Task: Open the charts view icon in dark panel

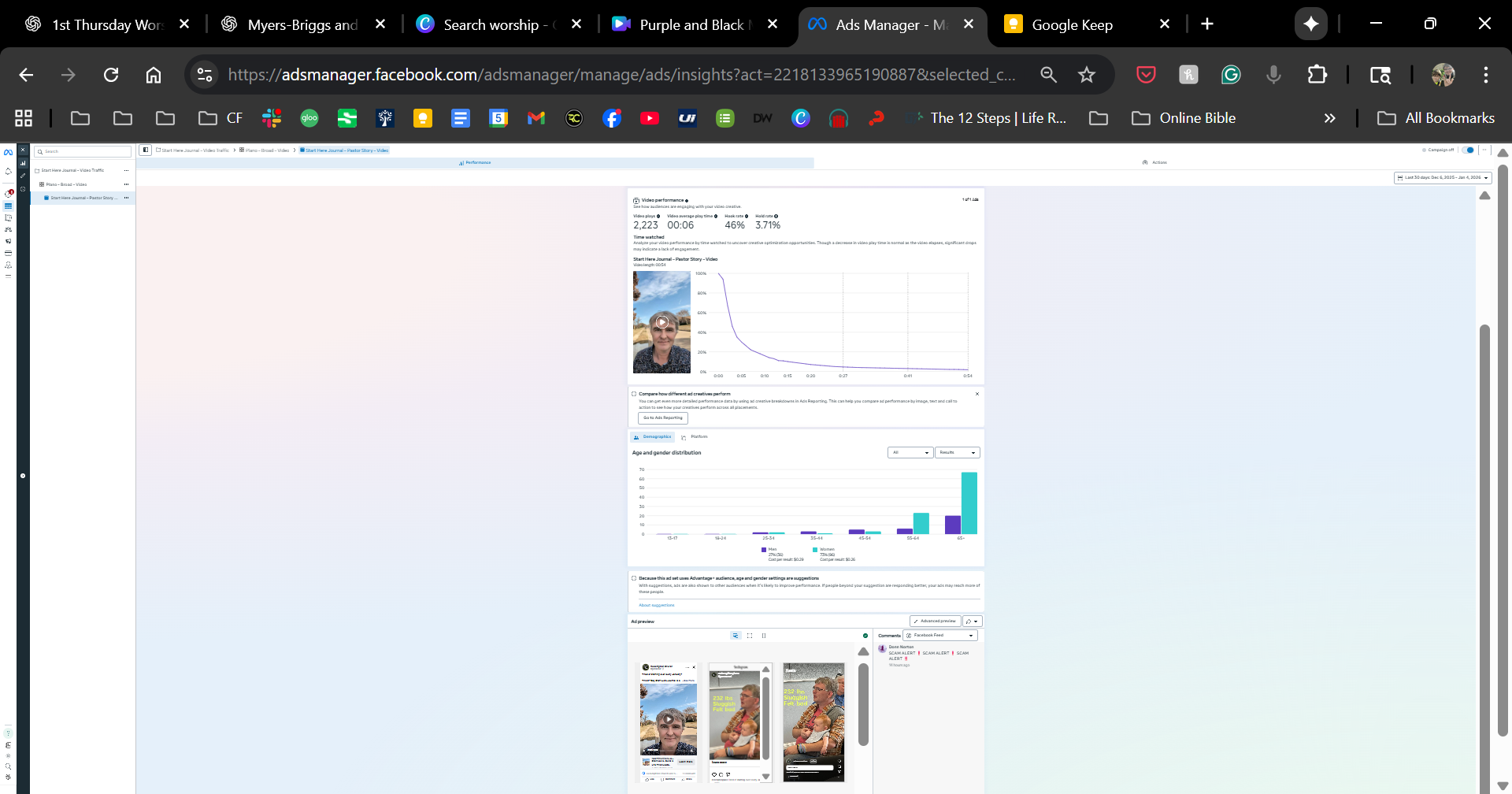Action: (23, 163)
